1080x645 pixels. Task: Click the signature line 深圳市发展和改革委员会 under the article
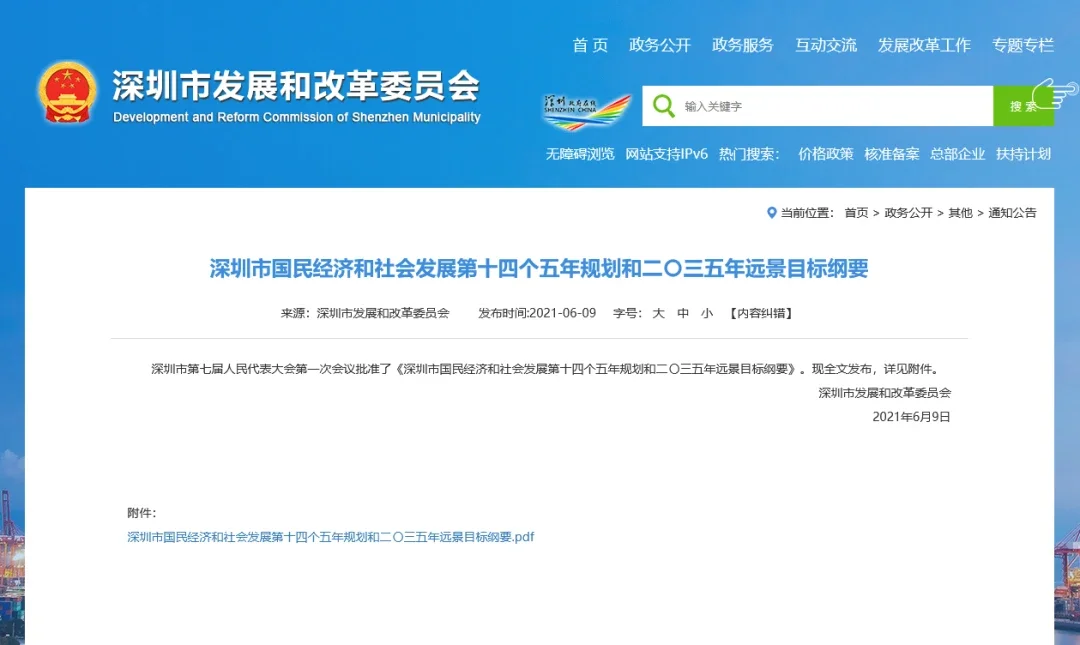click(x=884, y=393)
